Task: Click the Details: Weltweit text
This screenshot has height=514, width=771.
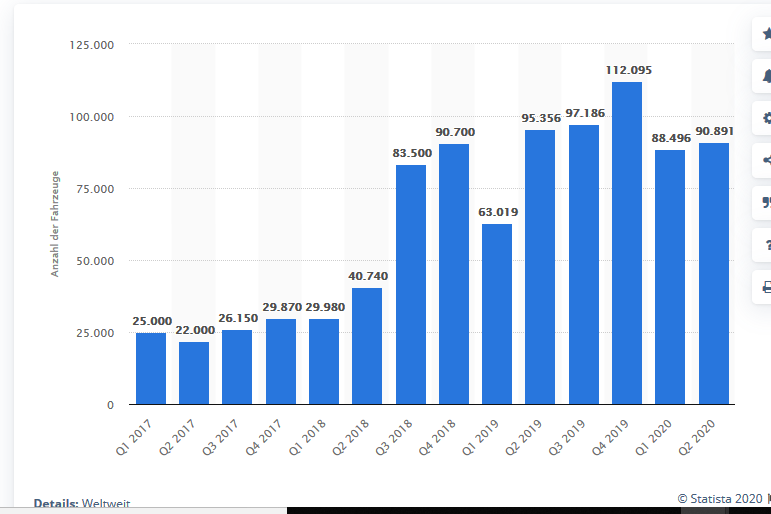Action: point(82,503)
